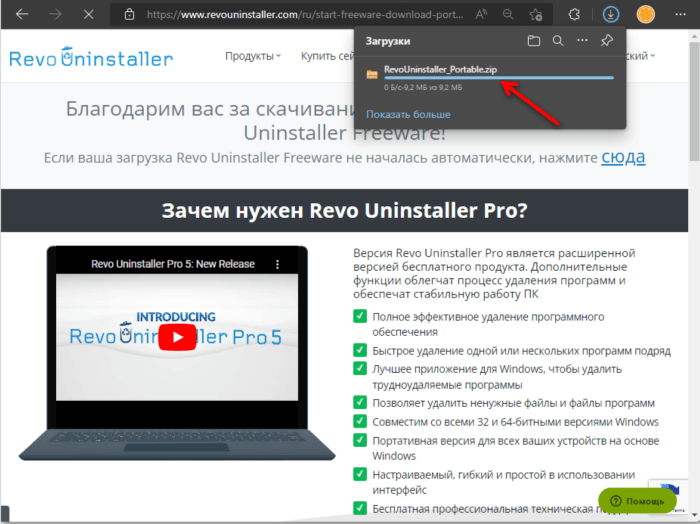The image size is (700, 524).
Task: Pin the Загрузки downloads panel
Action: (607, 41)
